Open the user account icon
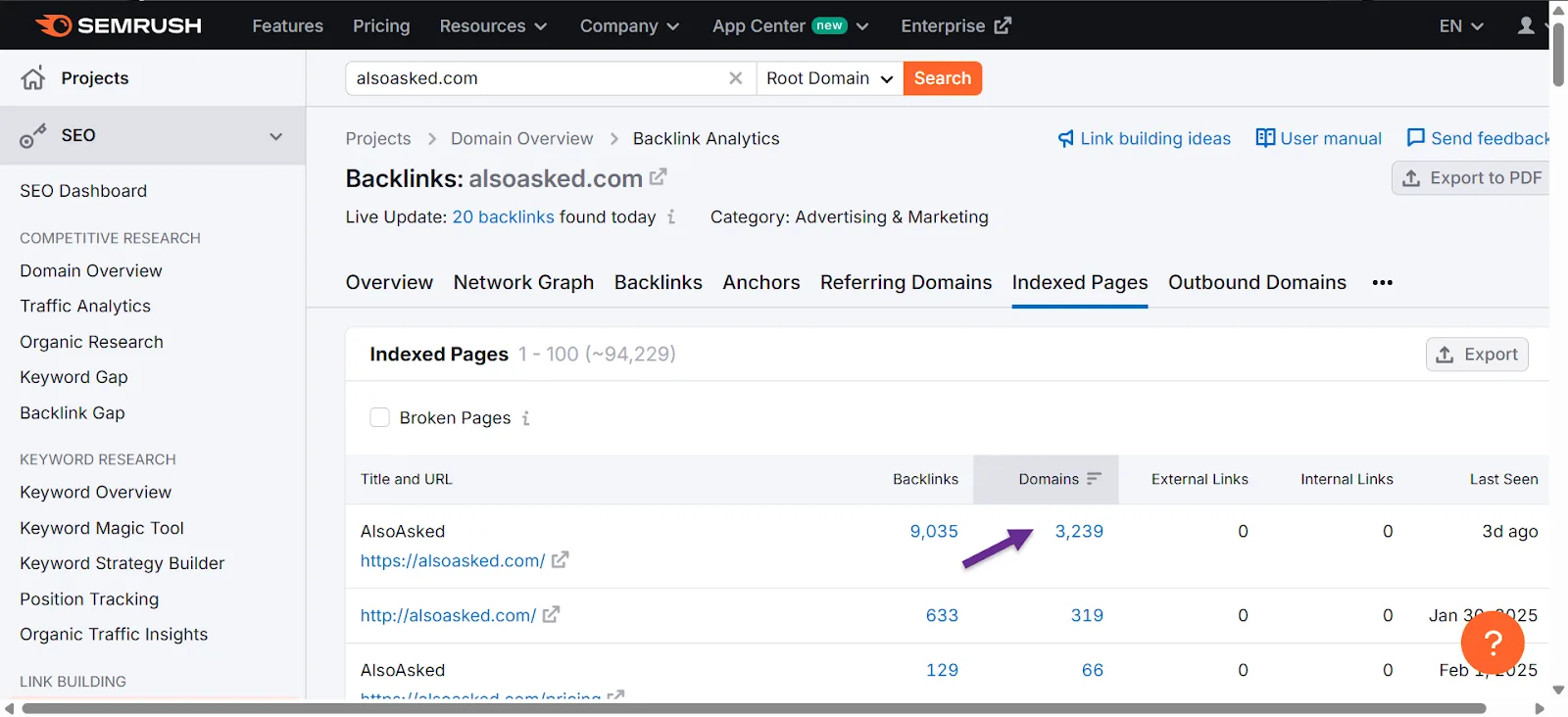Screen dimensions: 1568x717 click(x=1526, y=25)
